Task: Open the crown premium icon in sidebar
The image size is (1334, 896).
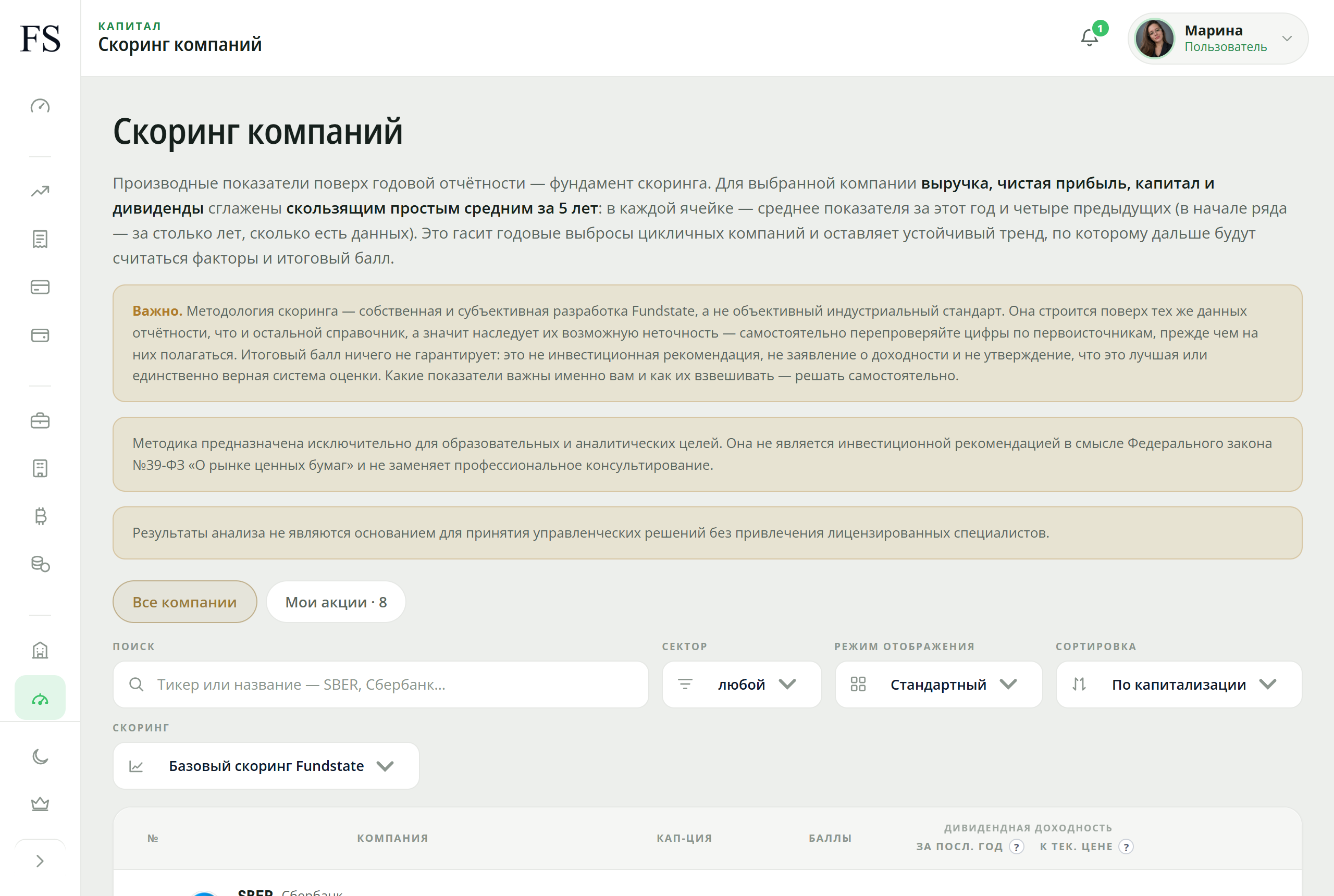Action: click(x=40, y=804)
